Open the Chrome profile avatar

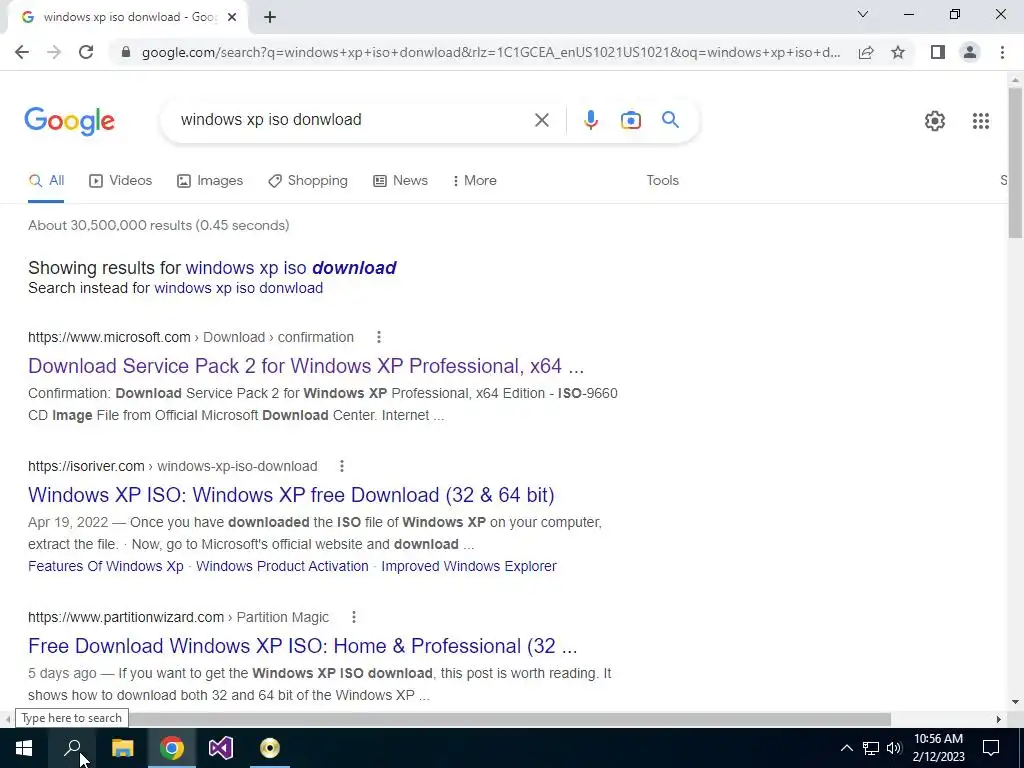pos(970,52)
